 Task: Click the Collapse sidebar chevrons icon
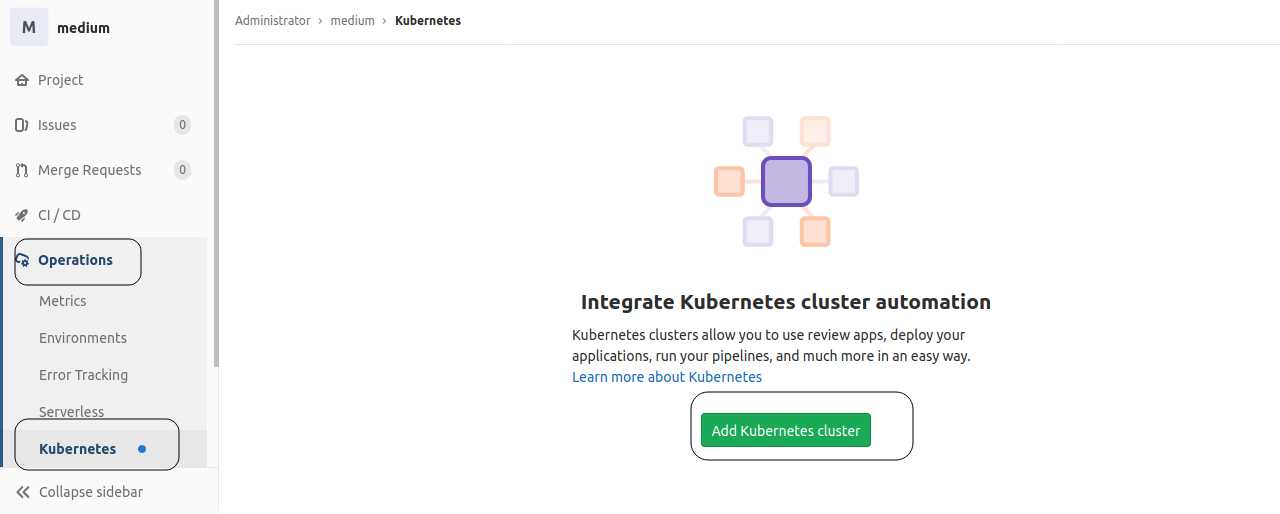pyautogui.click(x=22, y=492)
